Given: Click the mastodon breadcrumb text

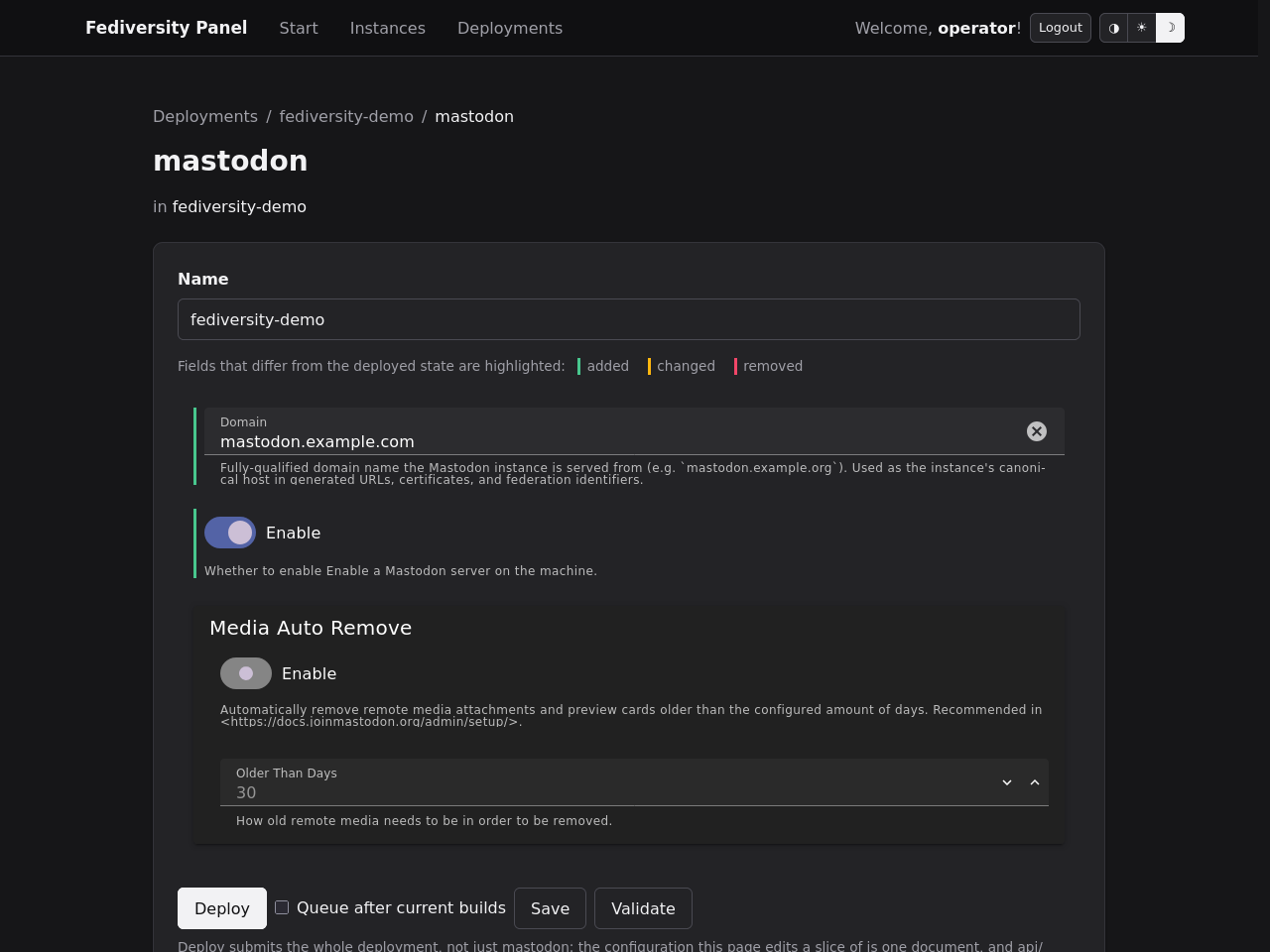Looking at the screenshot, I should pos(474,116).
